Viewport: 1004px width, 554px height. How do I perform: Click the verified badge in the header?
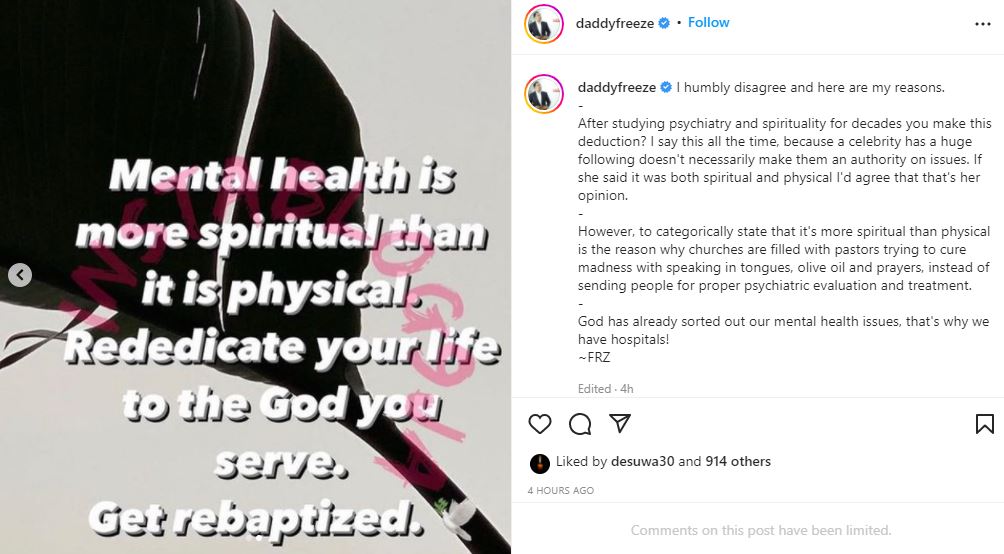[x=664, y=23]
